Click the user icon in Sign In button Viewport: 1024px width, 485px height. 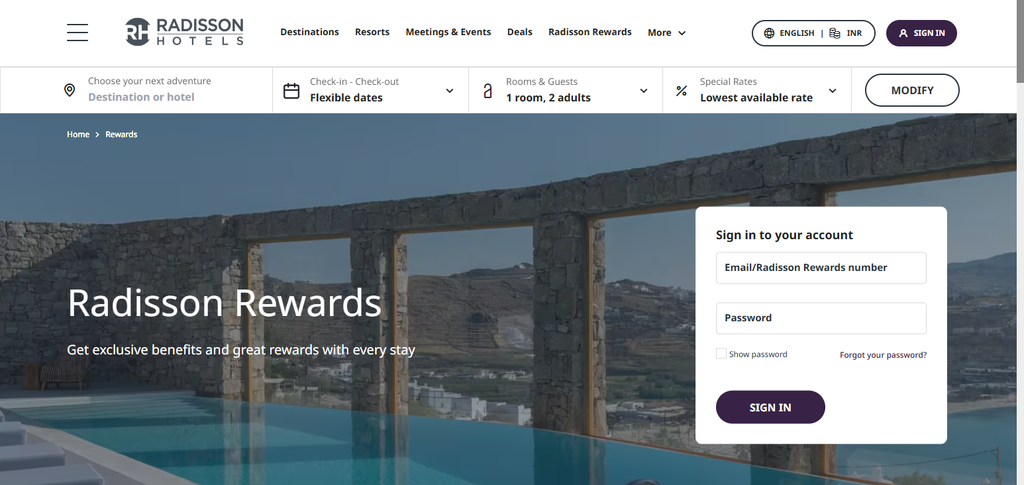pos(903,33)
